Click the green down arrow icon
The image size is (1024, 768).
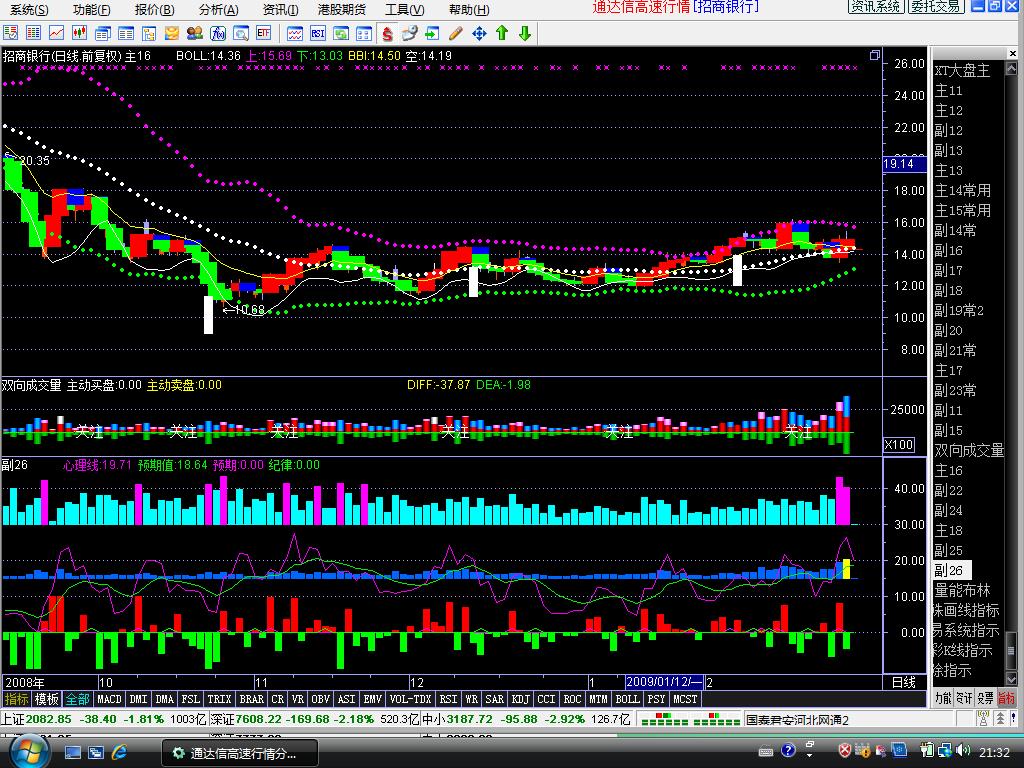[525, 33]
